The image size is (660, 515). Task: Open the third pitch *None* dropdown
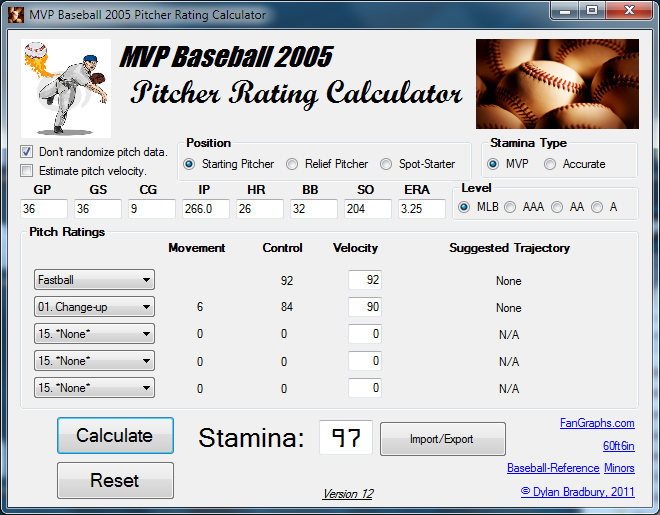[94, 334]
